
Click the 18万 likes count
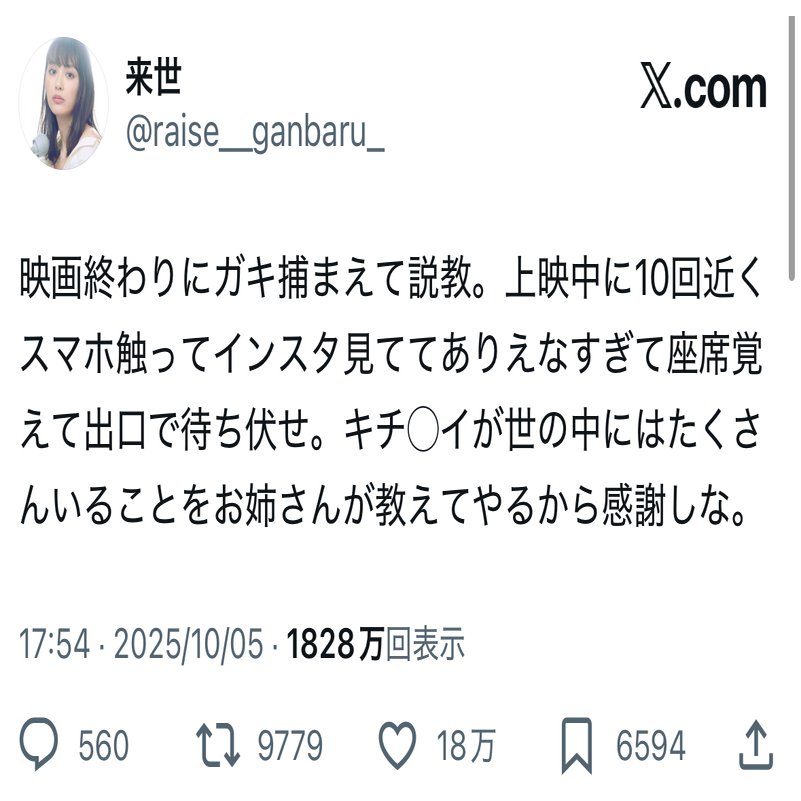coord(465,745)
